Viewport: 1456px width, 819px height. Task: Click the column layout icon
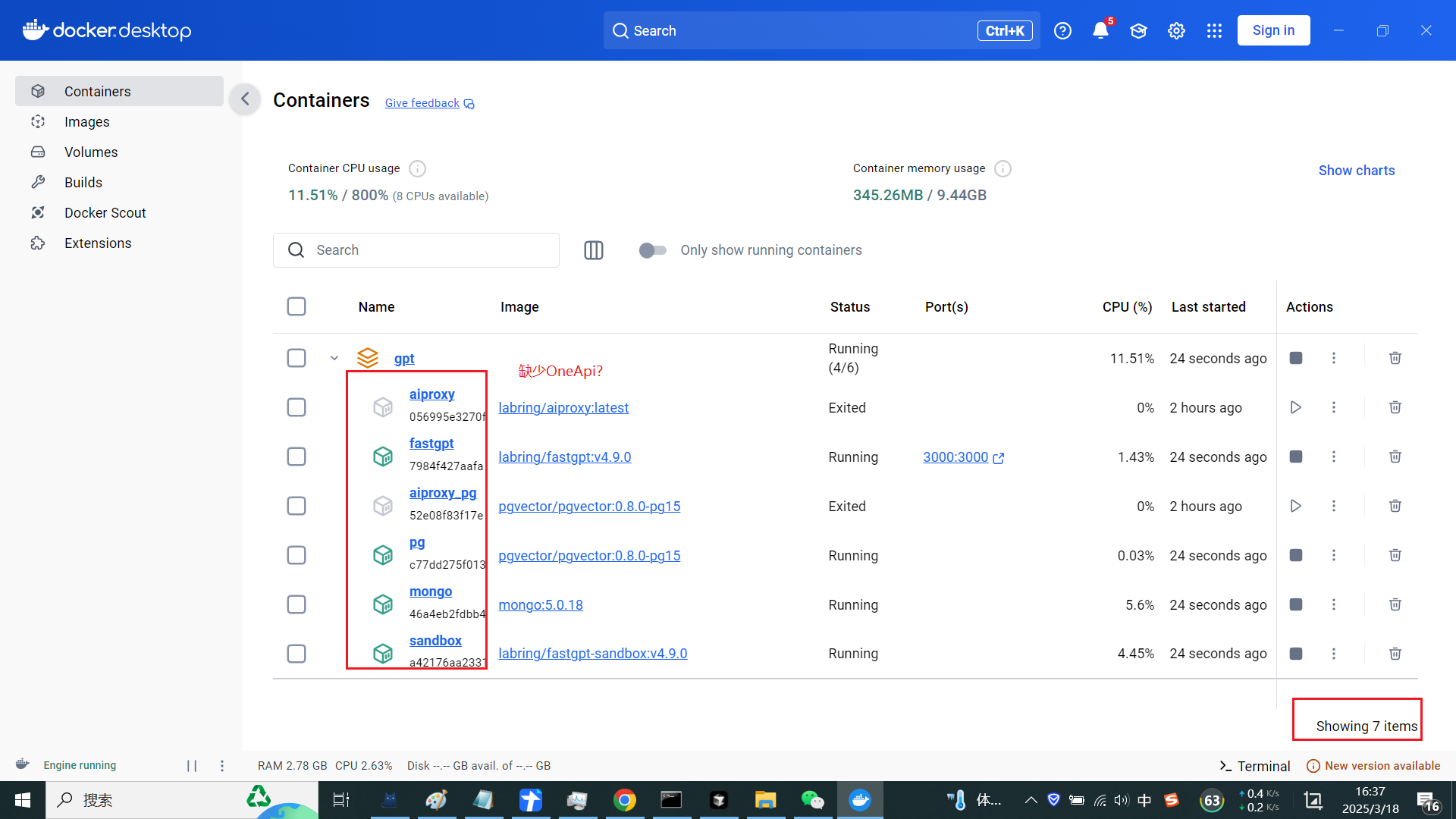(x=594, y=250)
